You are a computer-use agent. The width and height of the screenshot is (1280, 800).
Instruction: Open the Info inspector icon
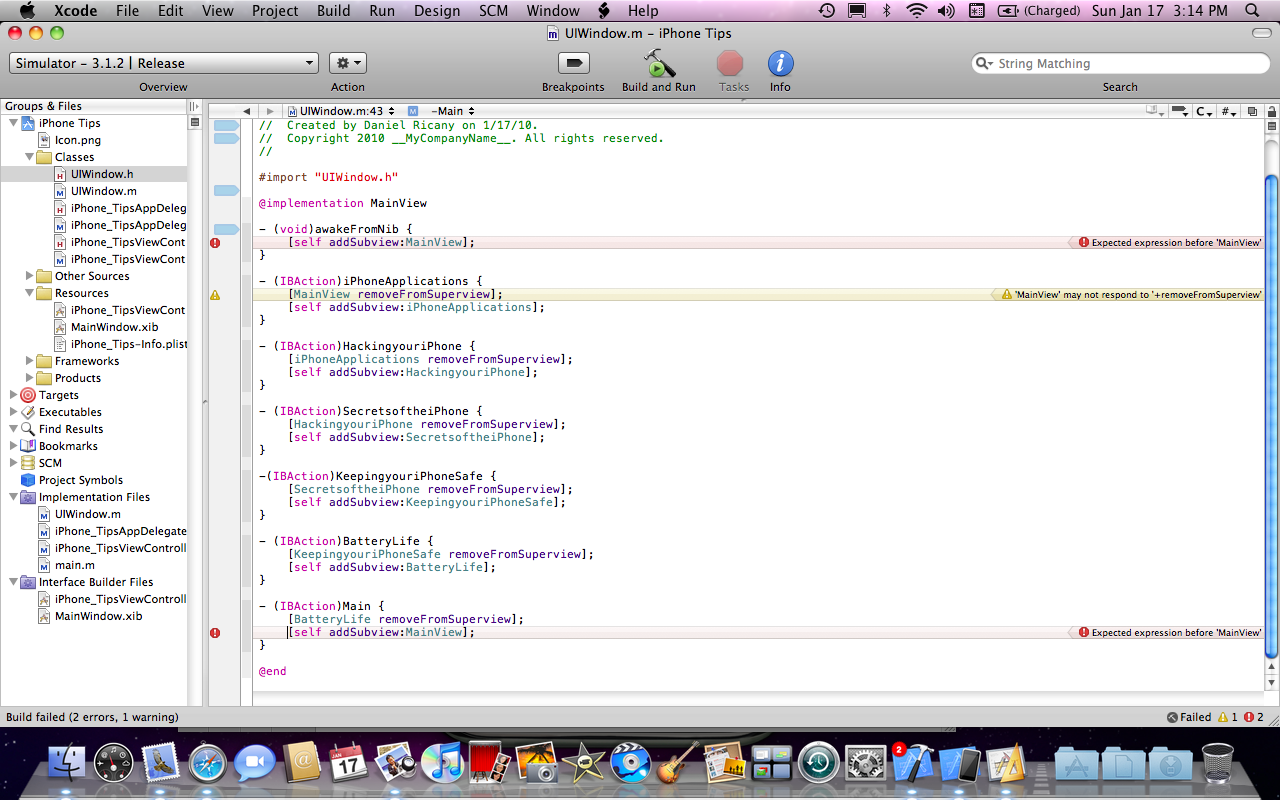click(780, 63)
